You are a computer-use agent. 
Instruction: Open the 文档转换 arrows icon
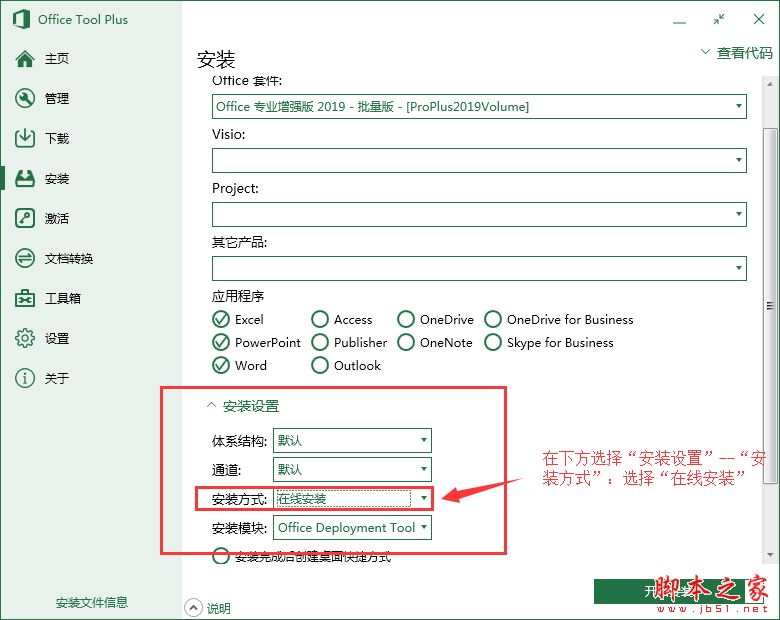tap(25, 258)
